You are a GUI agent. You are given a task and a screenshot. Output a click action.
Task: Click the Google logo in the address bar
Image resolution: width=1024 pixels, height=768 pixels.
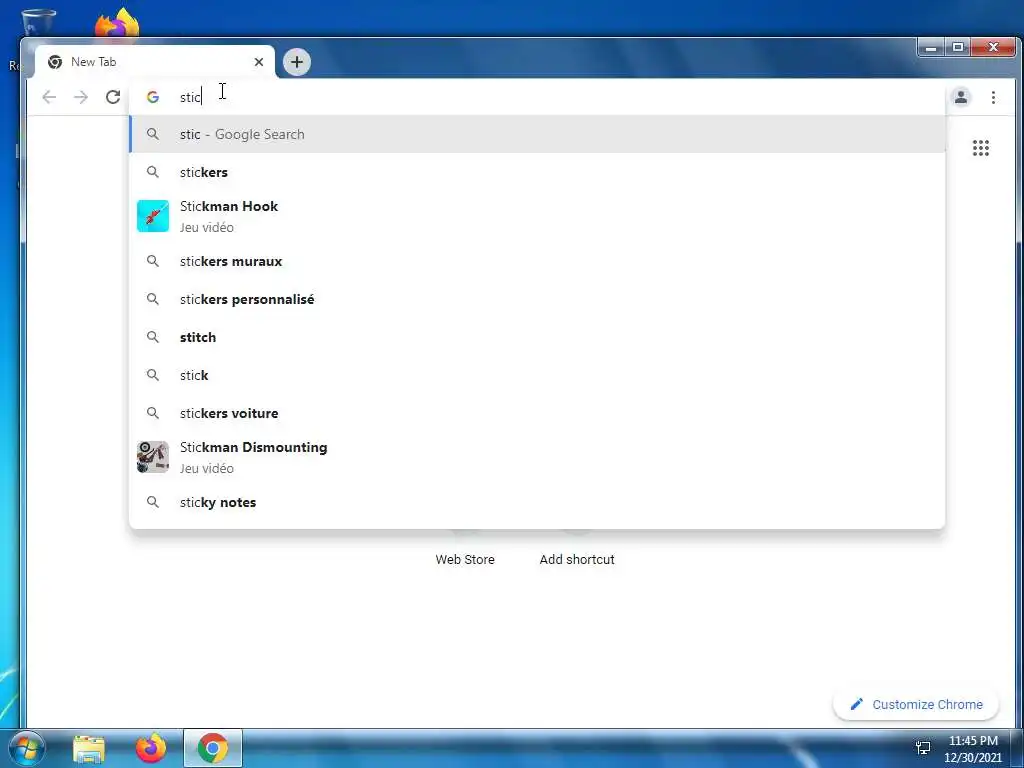(x=153, y=97)
